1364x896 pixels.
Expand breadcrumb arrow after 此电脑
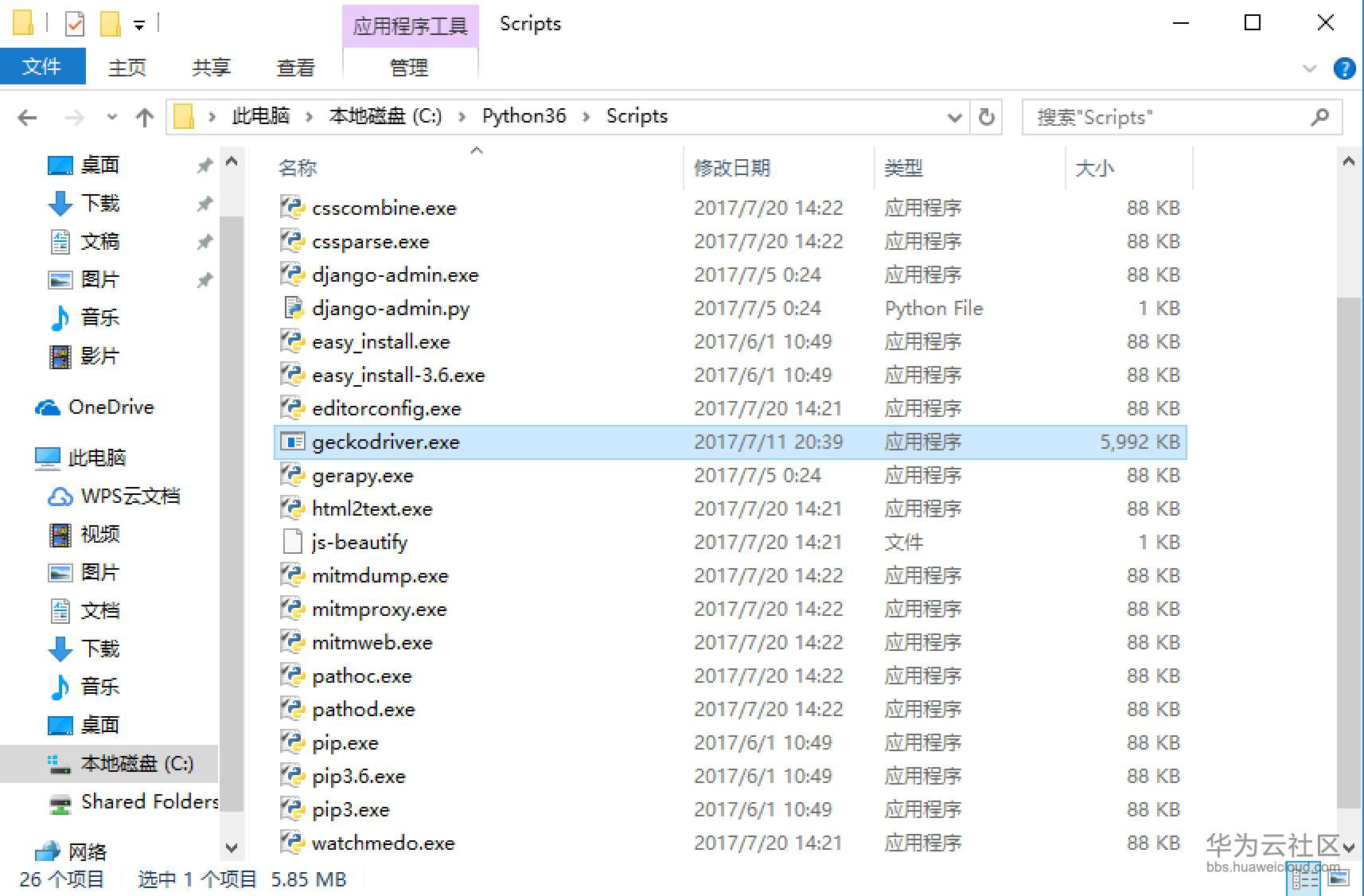[309, 117]
